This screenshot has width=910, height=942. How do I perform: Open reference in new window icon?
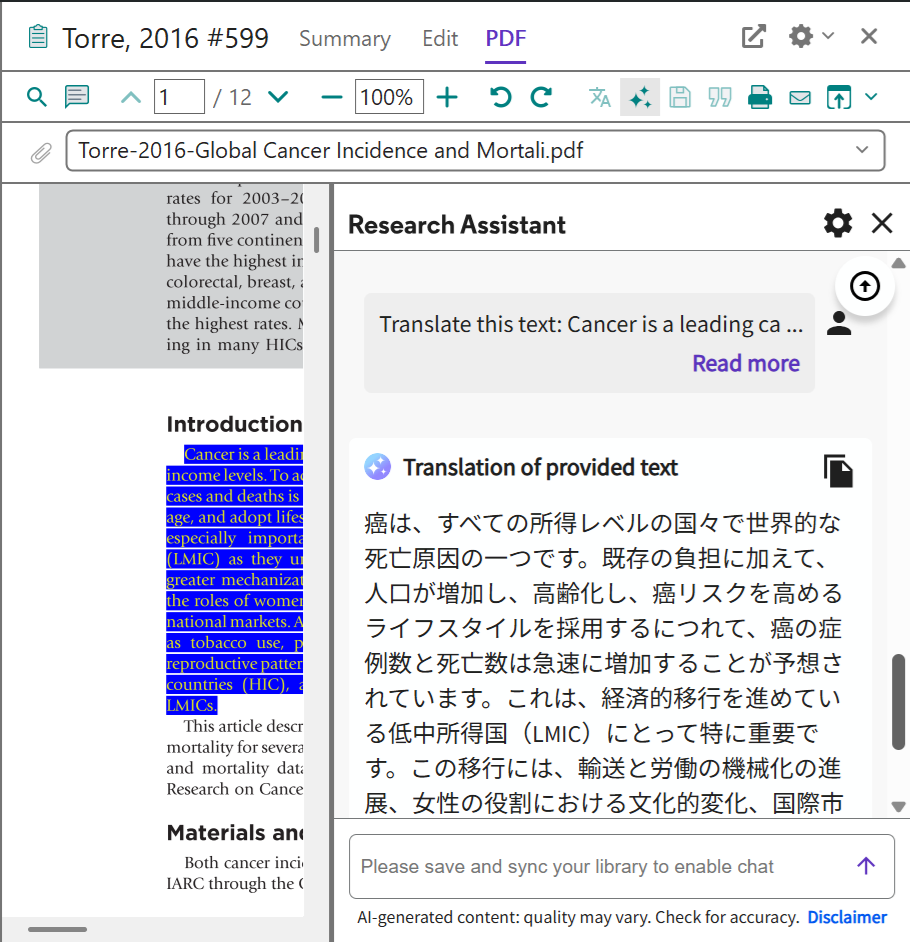pyautogui.click(x=753, y=37)
